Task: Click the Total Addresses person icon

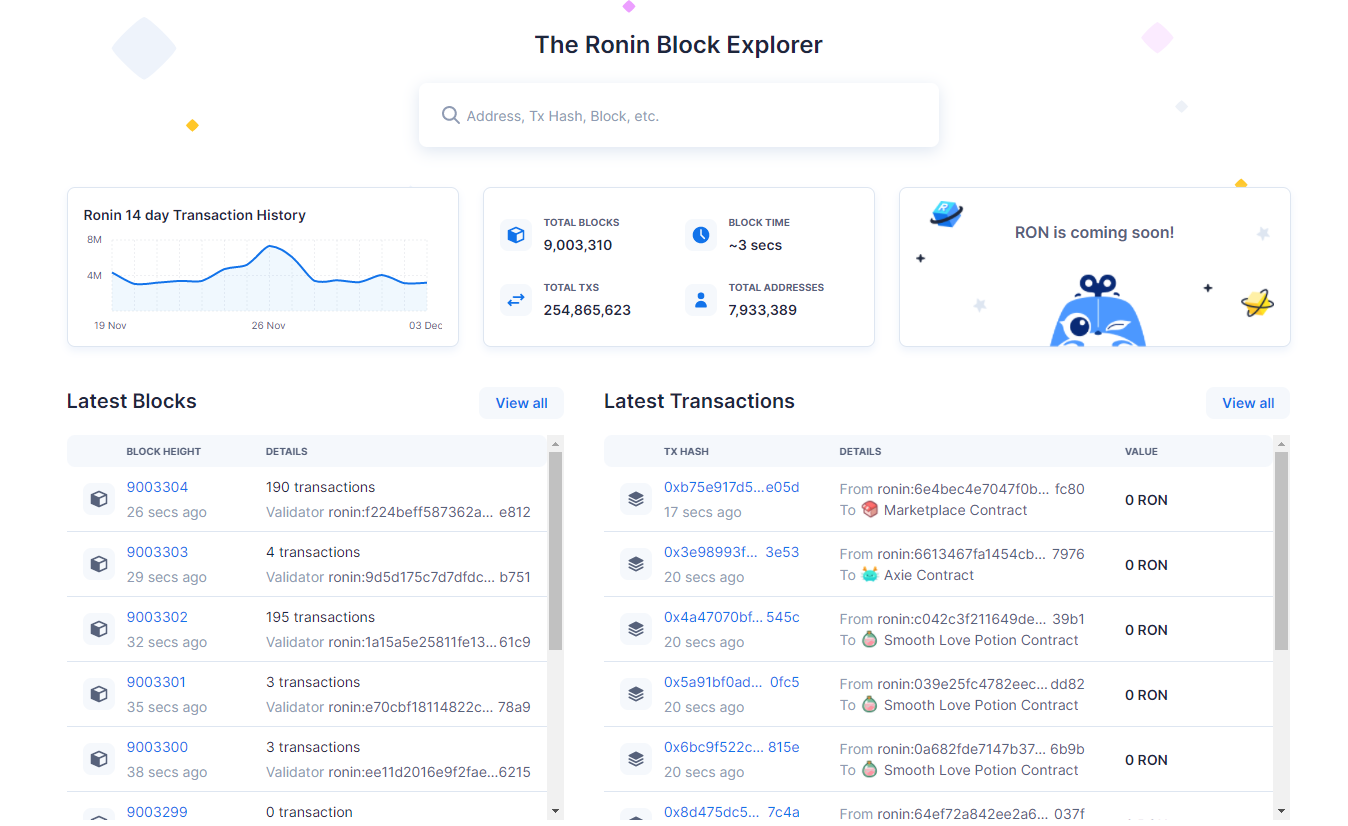Action: pos(701,300)
